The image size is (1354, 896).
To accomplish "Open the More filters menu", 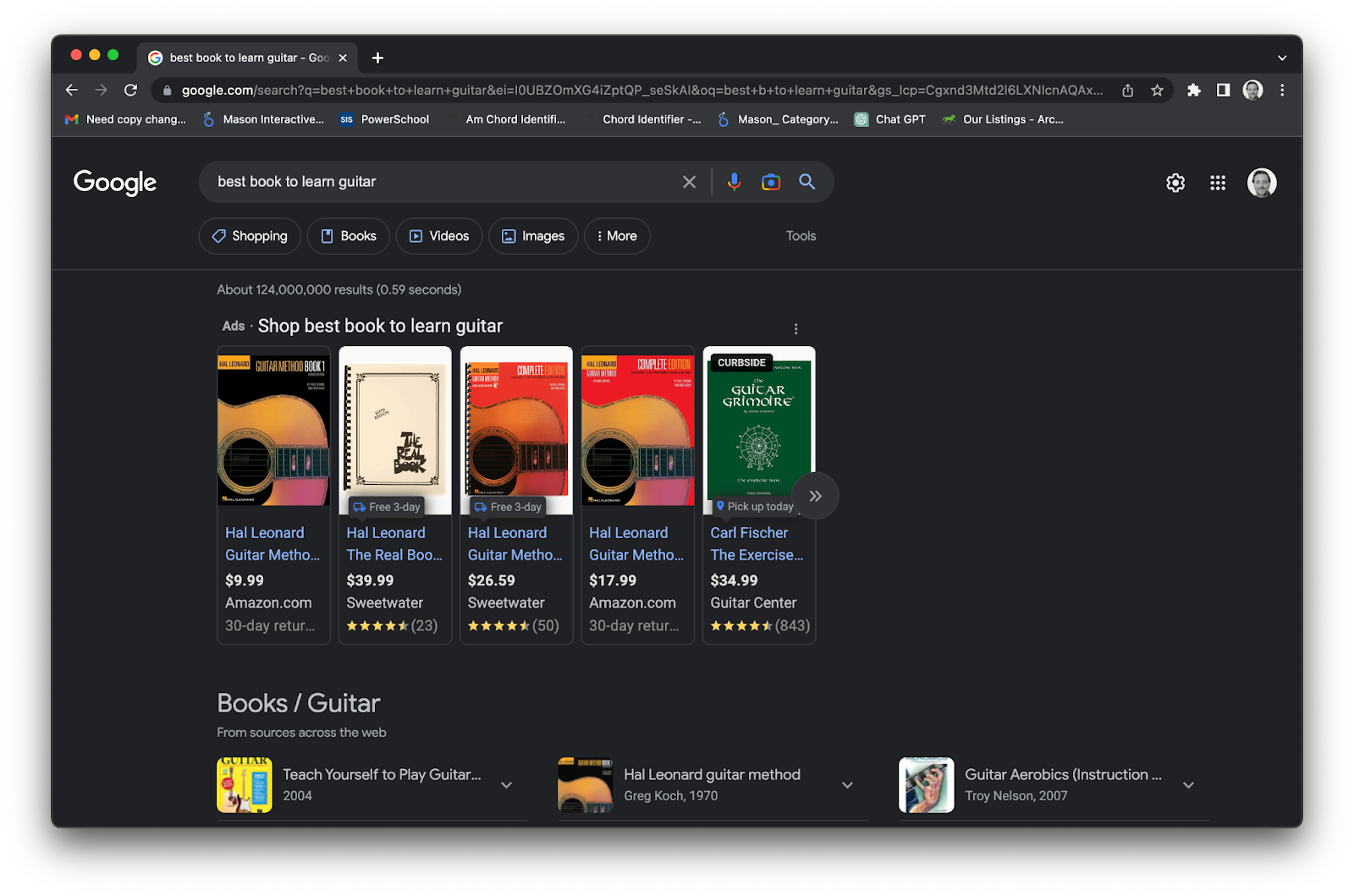I will pyautogui.click(x=618, y=236).
